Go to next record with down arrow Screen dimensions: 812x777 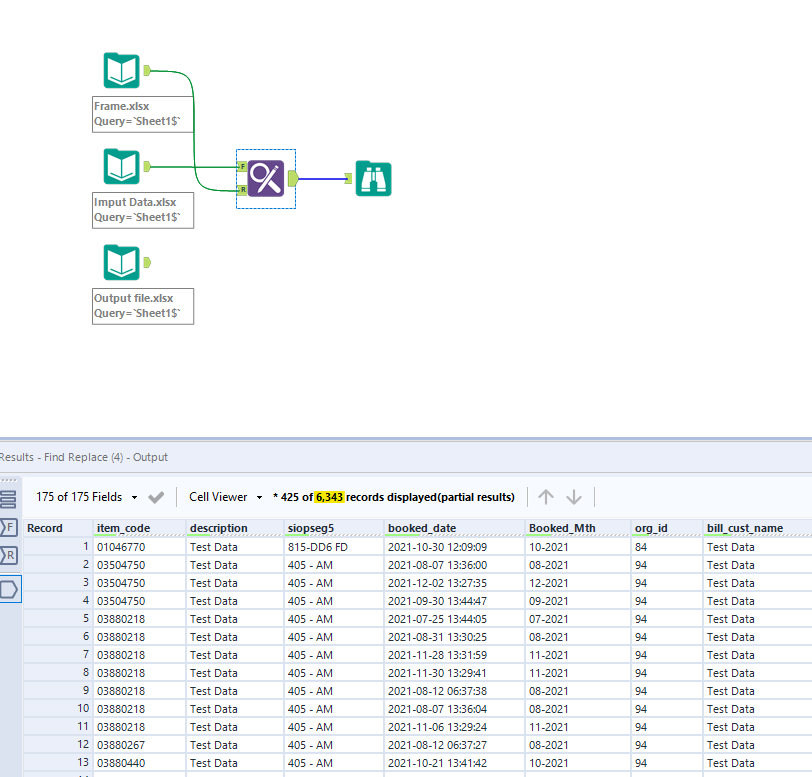pos(574,497)
